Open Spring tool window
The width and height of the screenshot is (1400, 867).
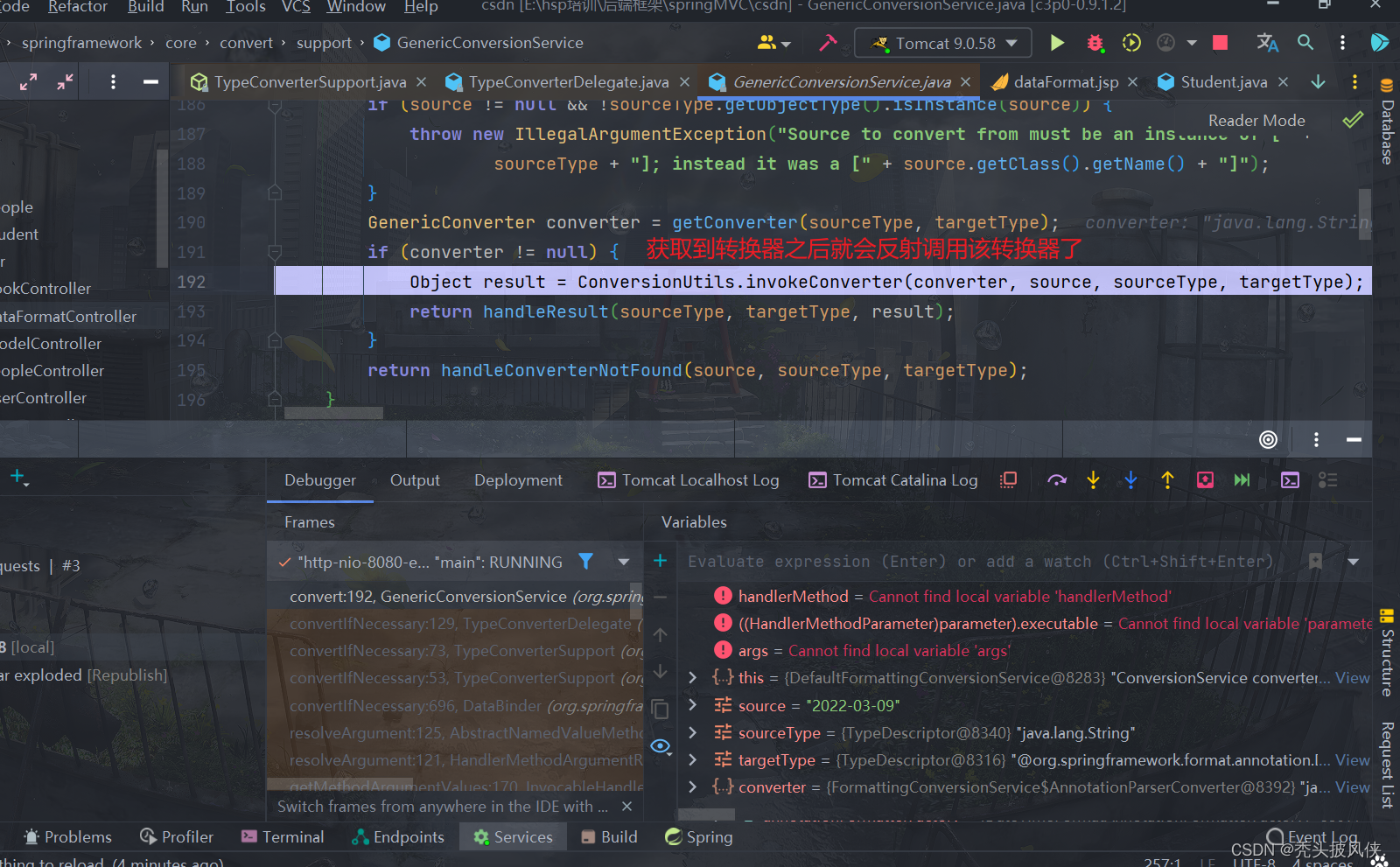tap(698, 837)
